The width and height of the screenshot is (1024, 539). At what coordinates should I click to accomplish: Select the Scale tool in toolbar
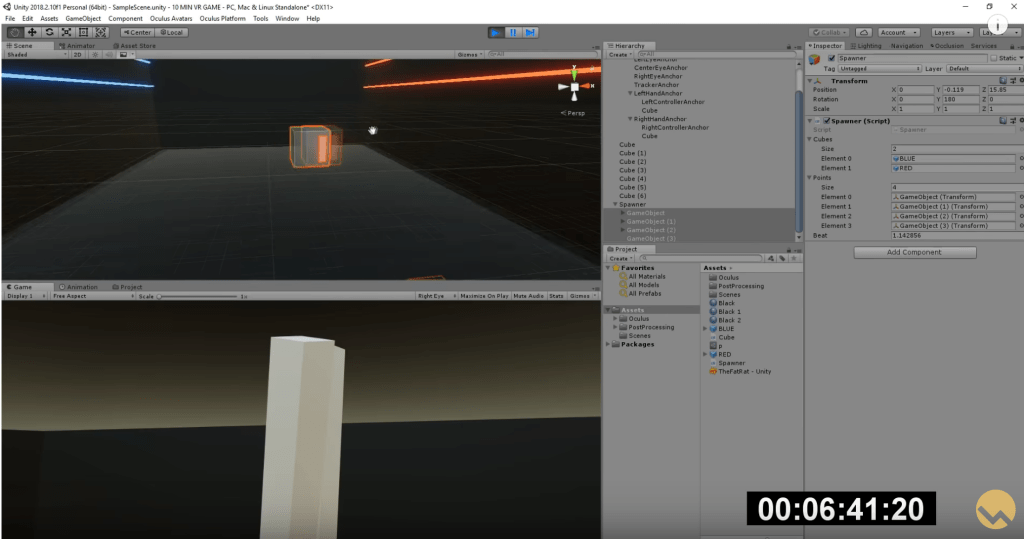(66, 32)
